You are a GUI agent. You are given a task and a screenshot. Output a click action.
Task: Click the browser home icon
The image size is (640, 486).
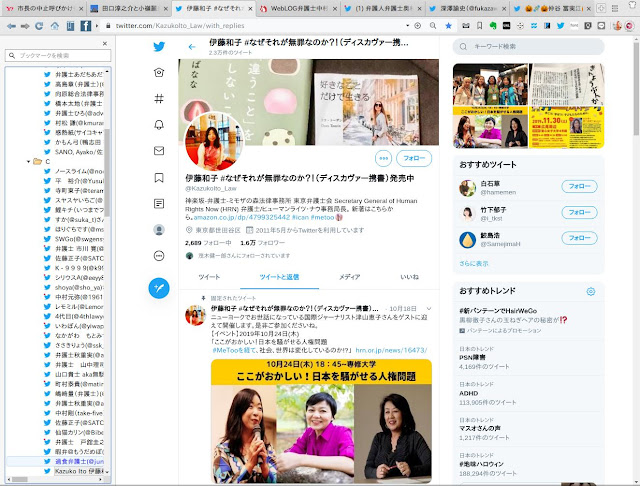tap(55, 26)
